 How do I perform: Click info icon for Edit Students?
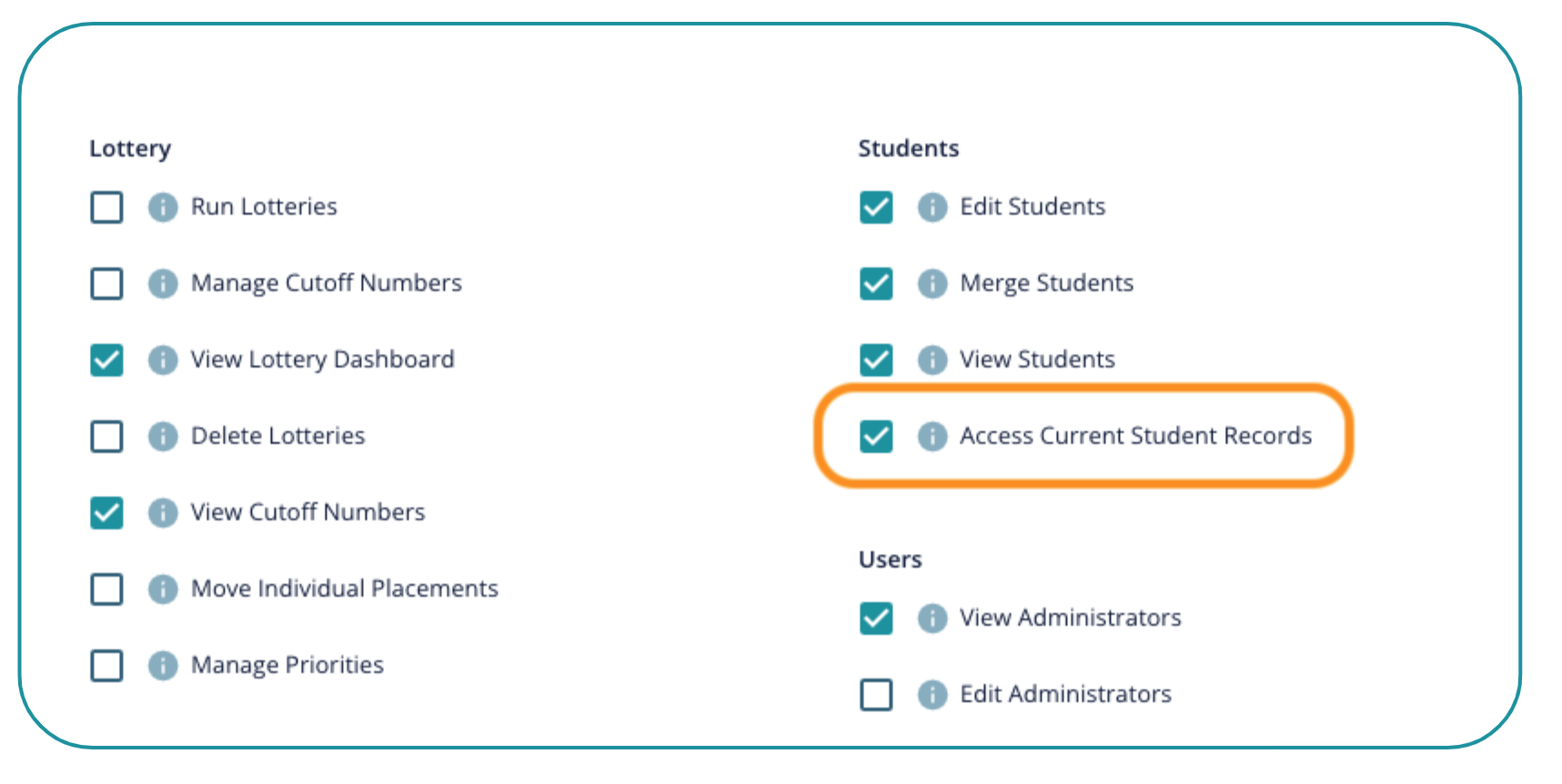coord(932,207)
